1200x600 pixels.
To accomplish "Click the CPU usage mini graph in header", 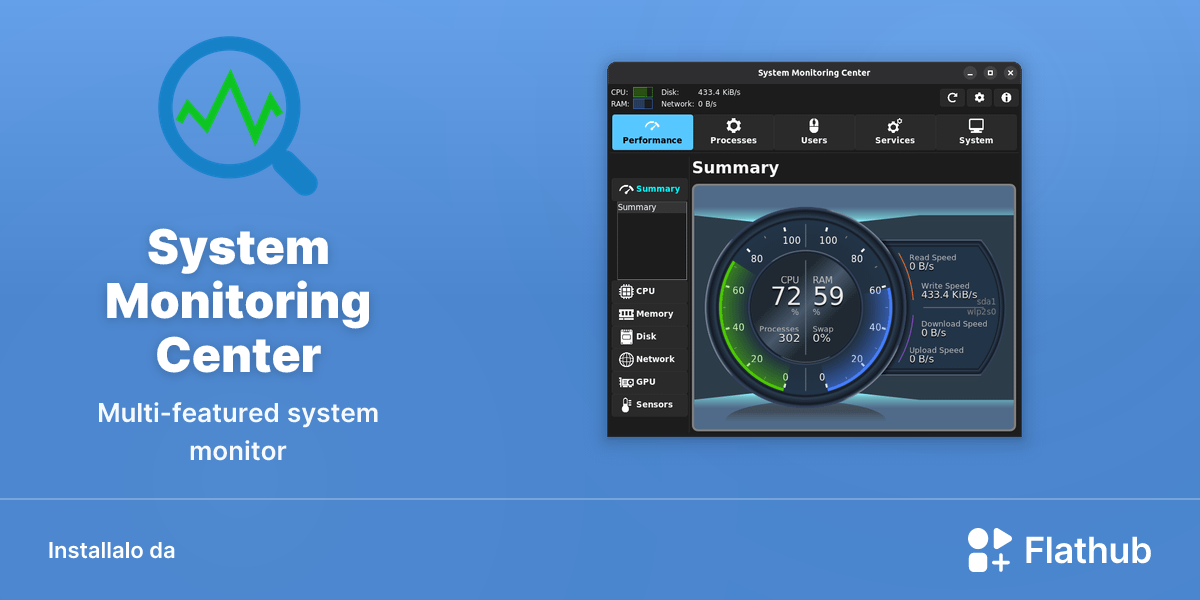I will tap(642, 92).
